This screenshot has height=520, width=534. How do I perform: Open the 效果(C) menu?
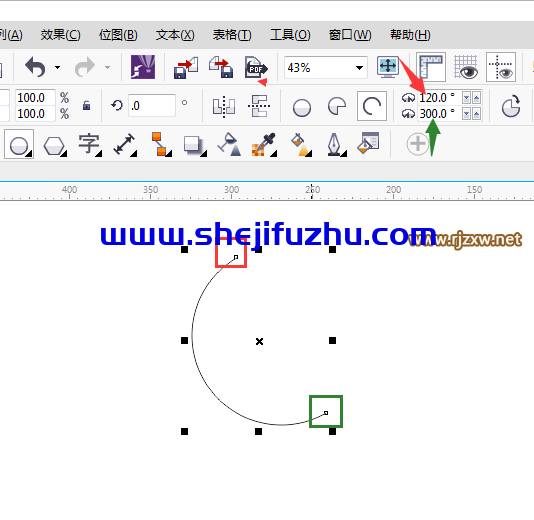coord(60,35)
